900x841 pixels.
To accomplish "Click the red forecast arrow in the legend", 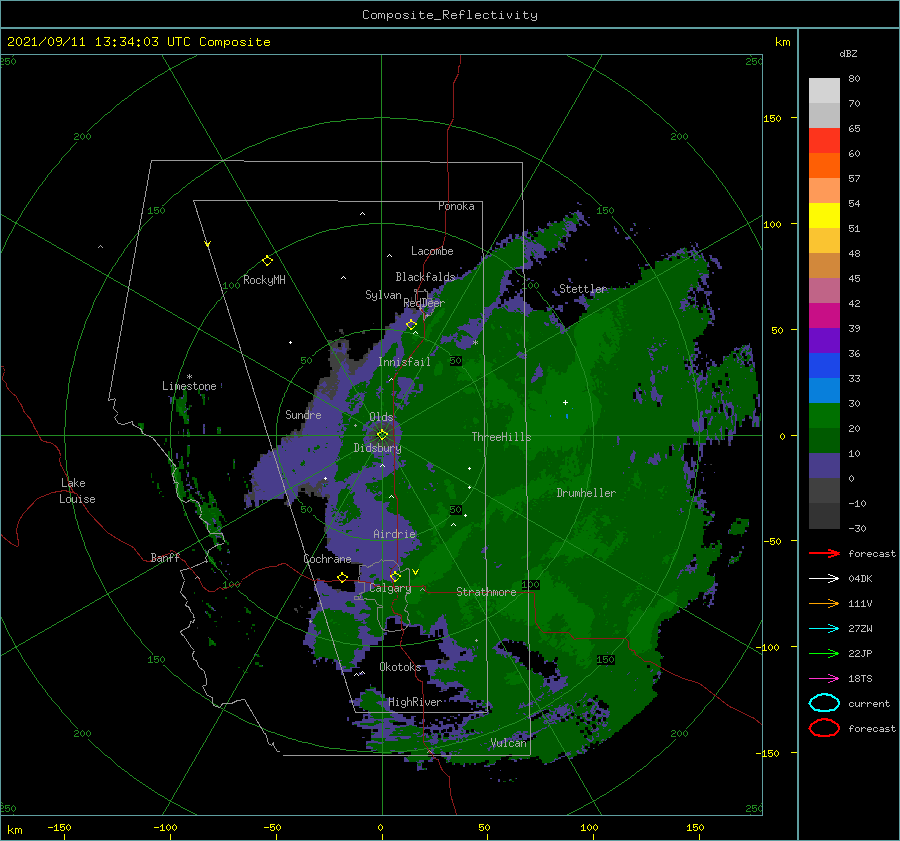I will click(x=824, y=553).
